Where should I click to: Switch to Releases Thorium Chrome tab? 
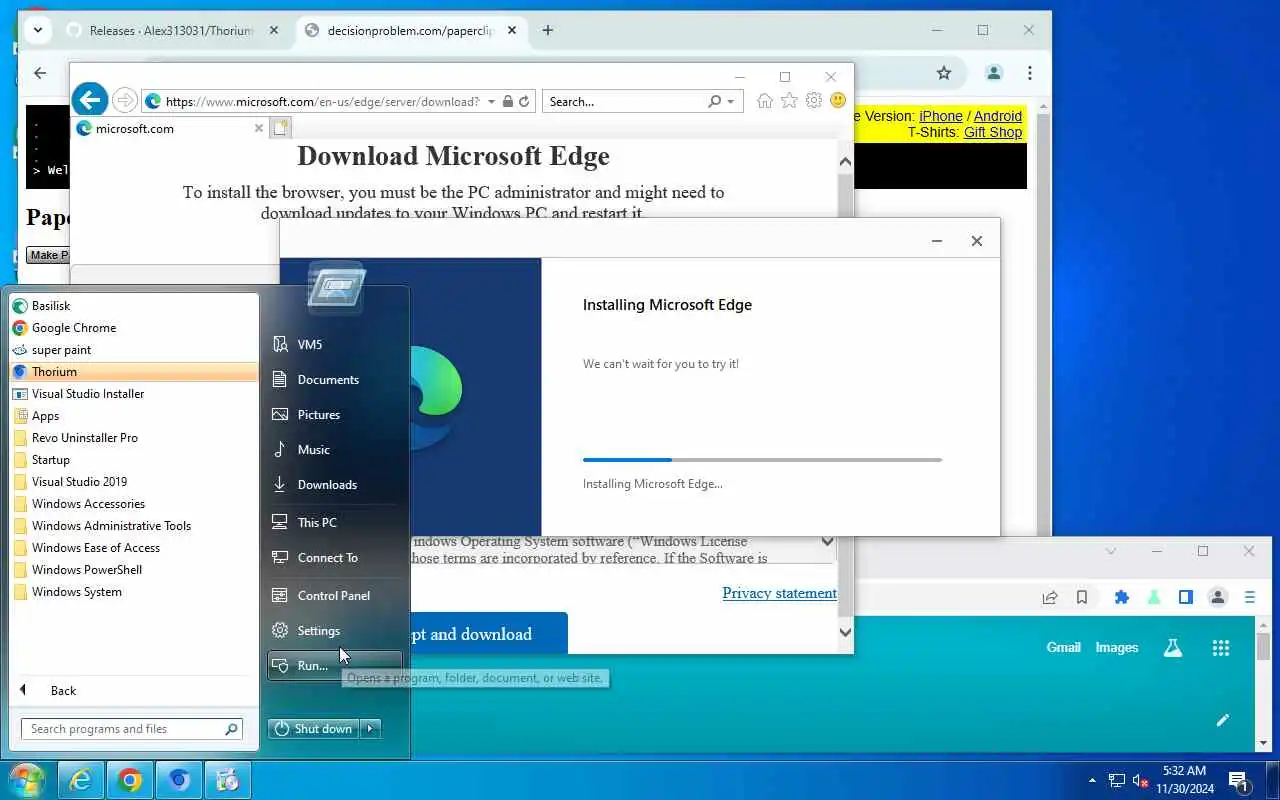[172, 31]
